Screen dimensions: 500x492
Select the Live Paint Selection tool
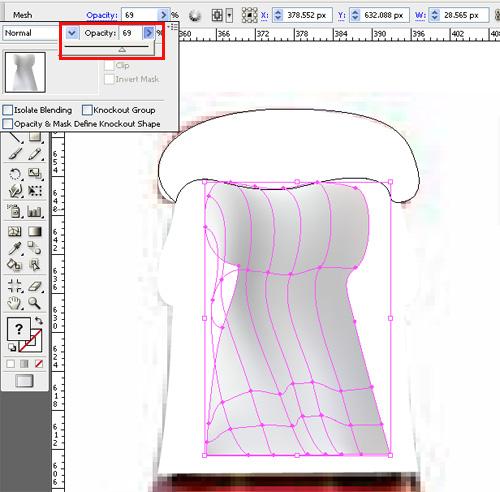[35, 265]
